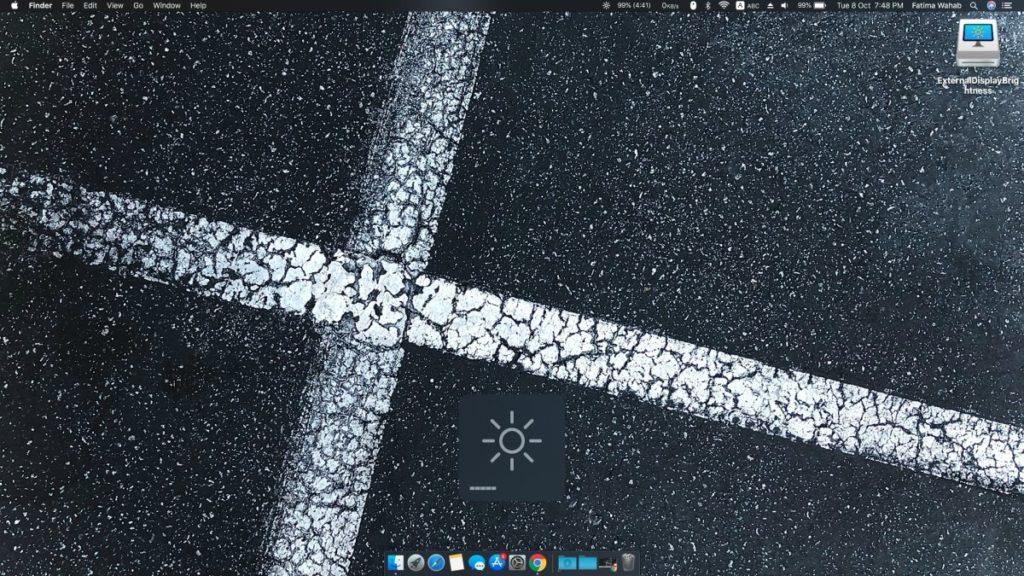Launch Launchpad from the dock
This screenshot has width=1024, height=576.
coord(416,562)
